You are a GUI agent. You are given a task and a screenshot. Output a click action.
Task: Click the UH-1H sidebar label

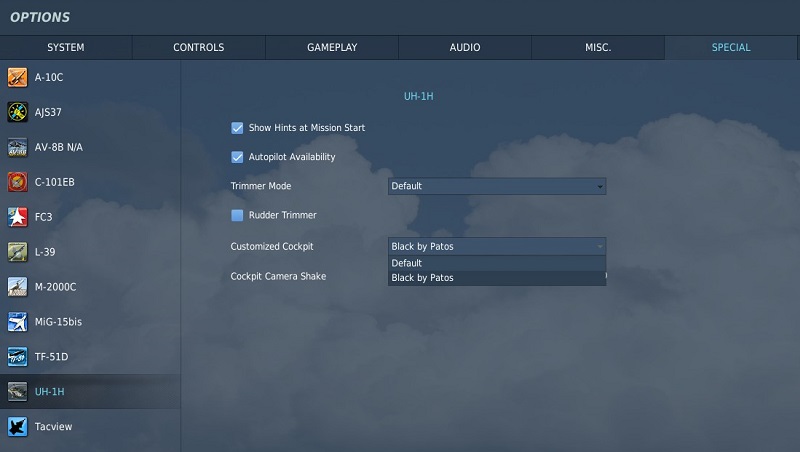click(x=49, y=392)
